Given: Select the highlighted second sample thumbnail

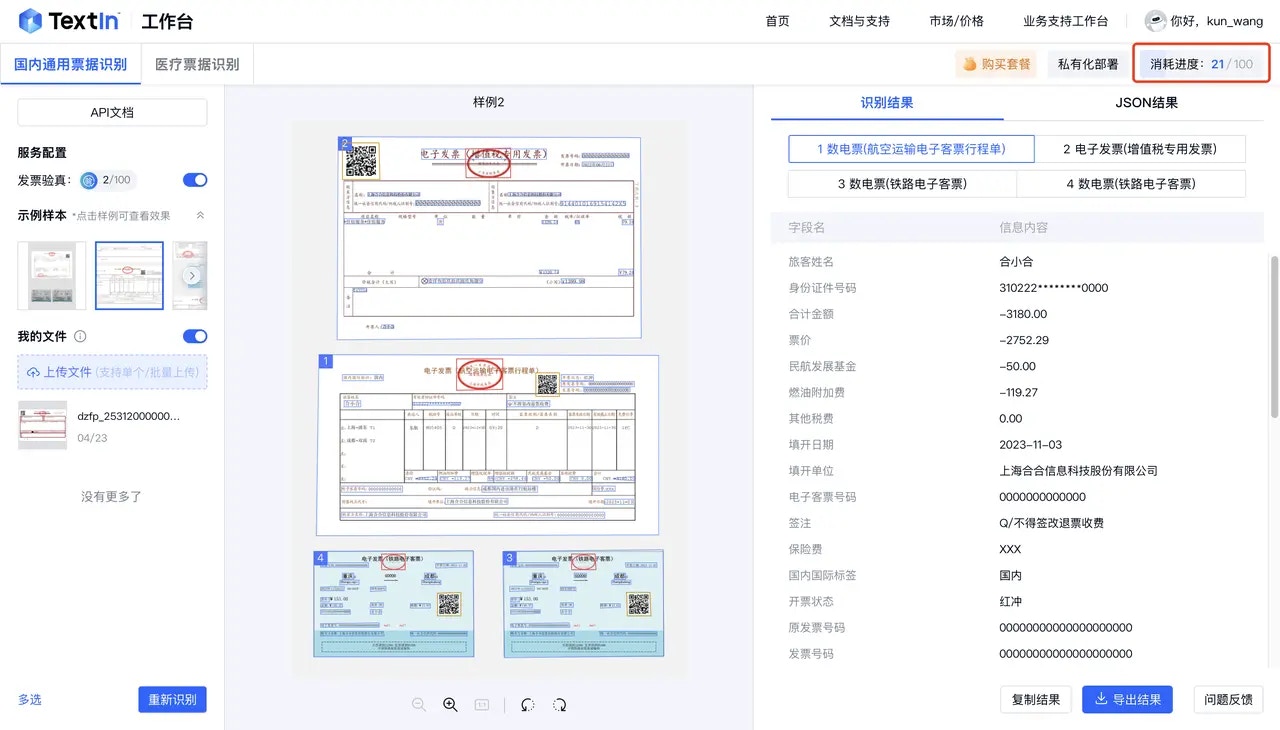Looking at the screenshot, I should [x=129, y=276].
